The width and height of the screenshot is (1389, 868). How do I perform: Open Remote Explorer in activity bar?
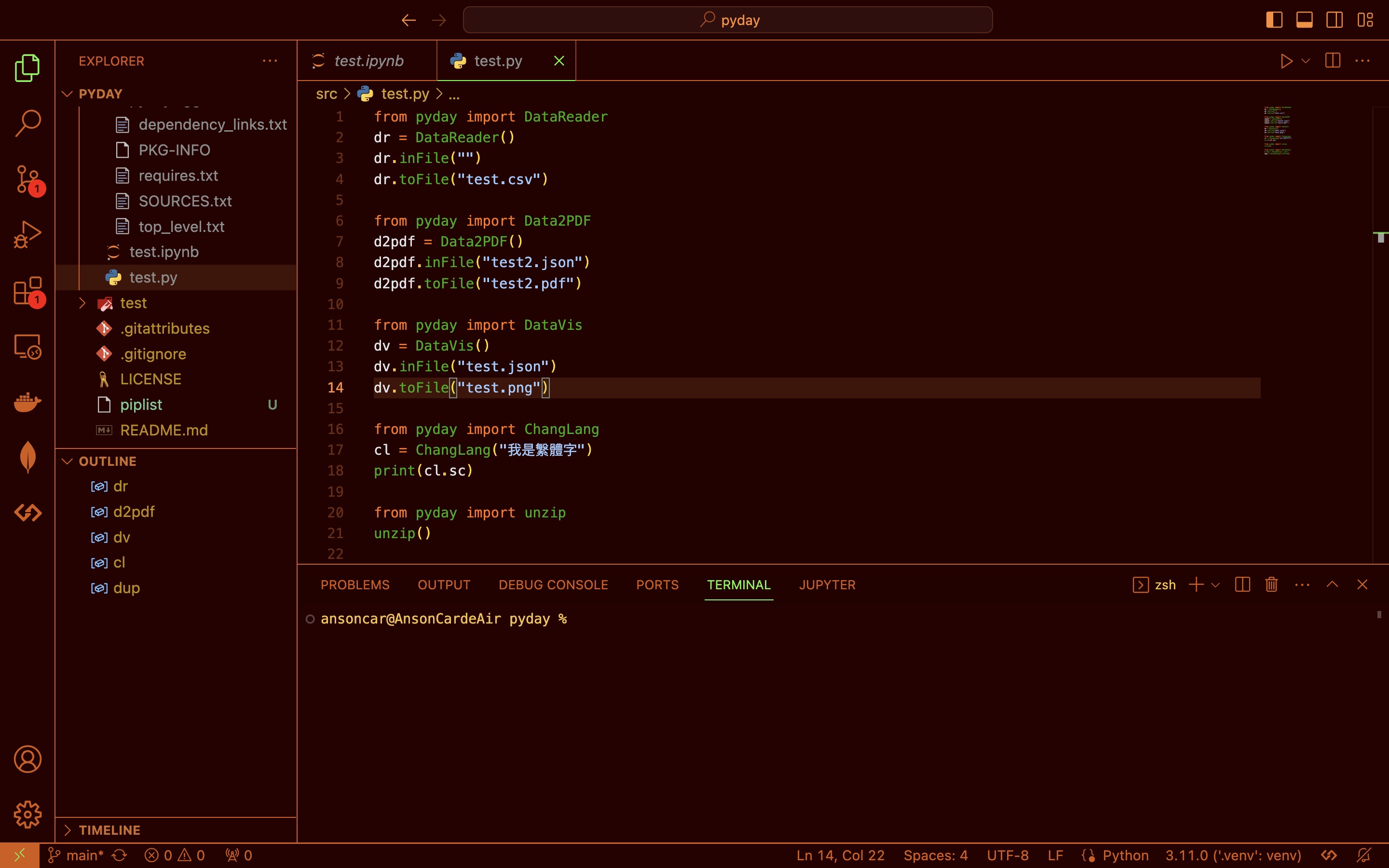tap(27, 347)
